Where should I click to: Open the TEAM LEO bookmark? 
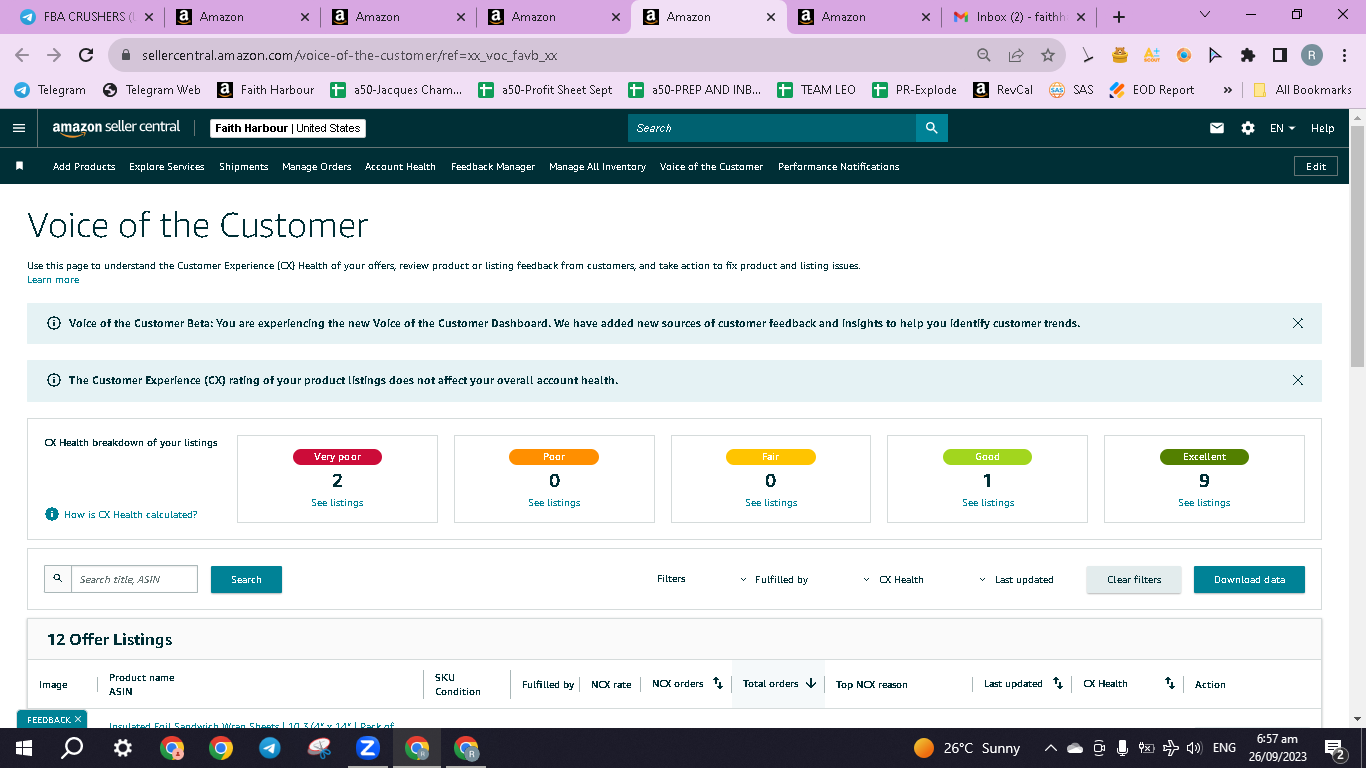(x=817, y=90)
